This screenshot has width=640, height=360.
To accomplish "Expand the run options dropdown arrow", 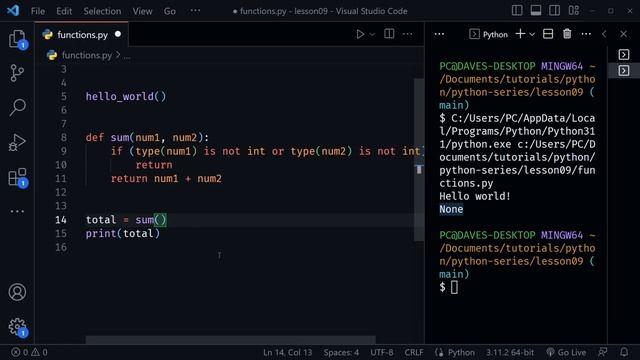I will coord(372,35).
